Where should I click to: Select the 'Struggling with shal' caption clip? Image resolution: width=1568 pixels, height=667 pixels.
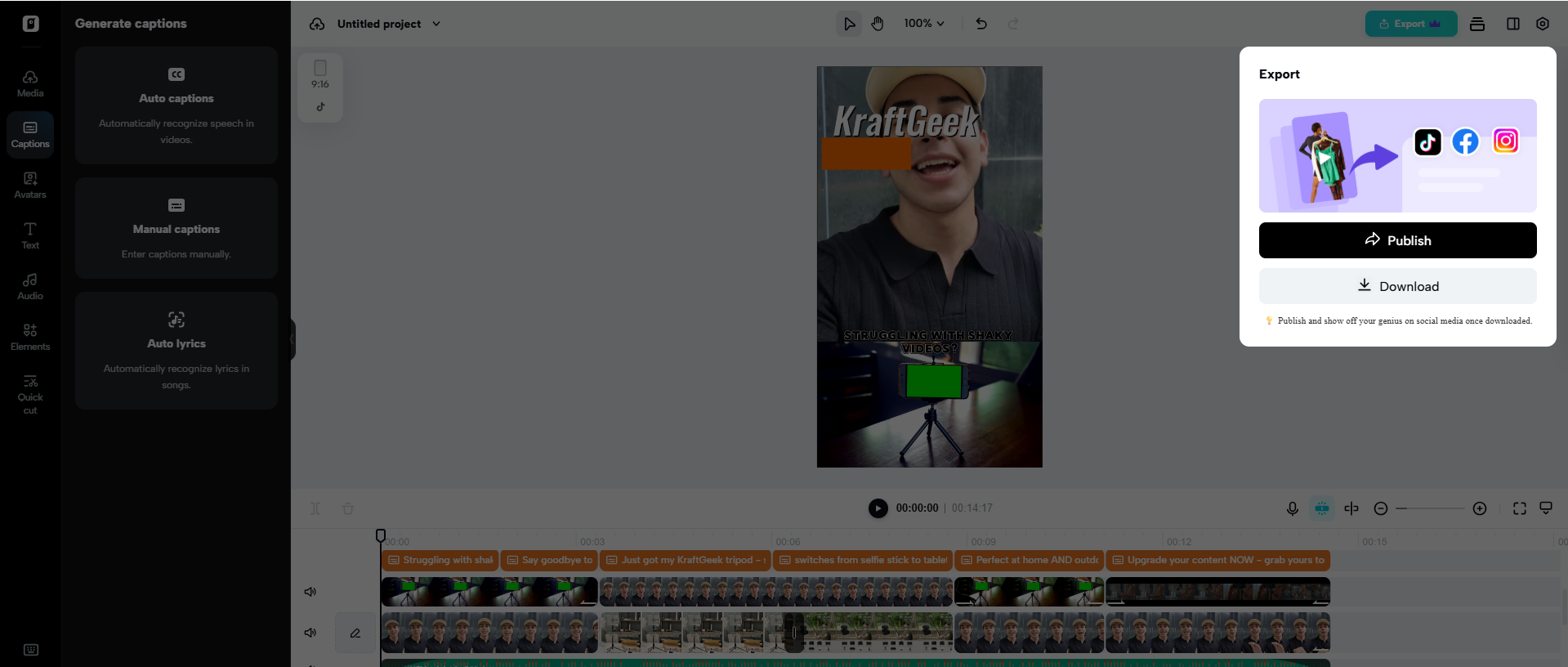click(440, 560)
